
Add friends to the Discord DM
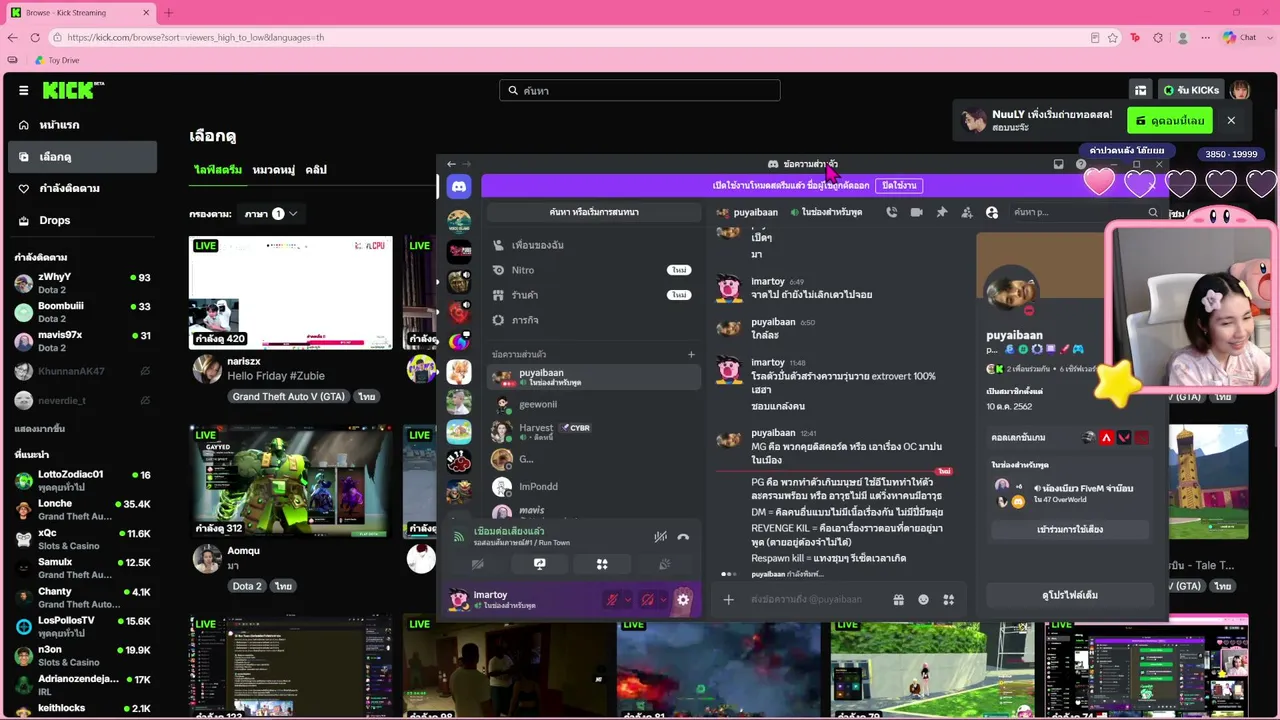click(967, 212)
